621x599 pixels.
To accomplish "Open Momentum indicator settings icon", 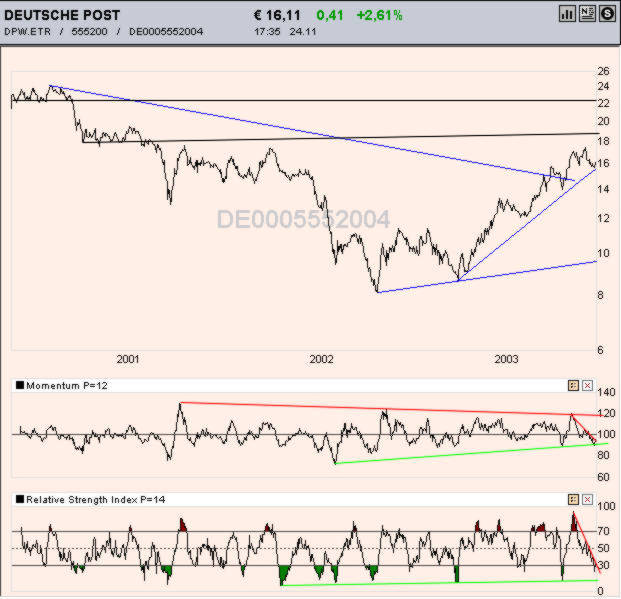I will pyautogui.click(x=573, y=385).
